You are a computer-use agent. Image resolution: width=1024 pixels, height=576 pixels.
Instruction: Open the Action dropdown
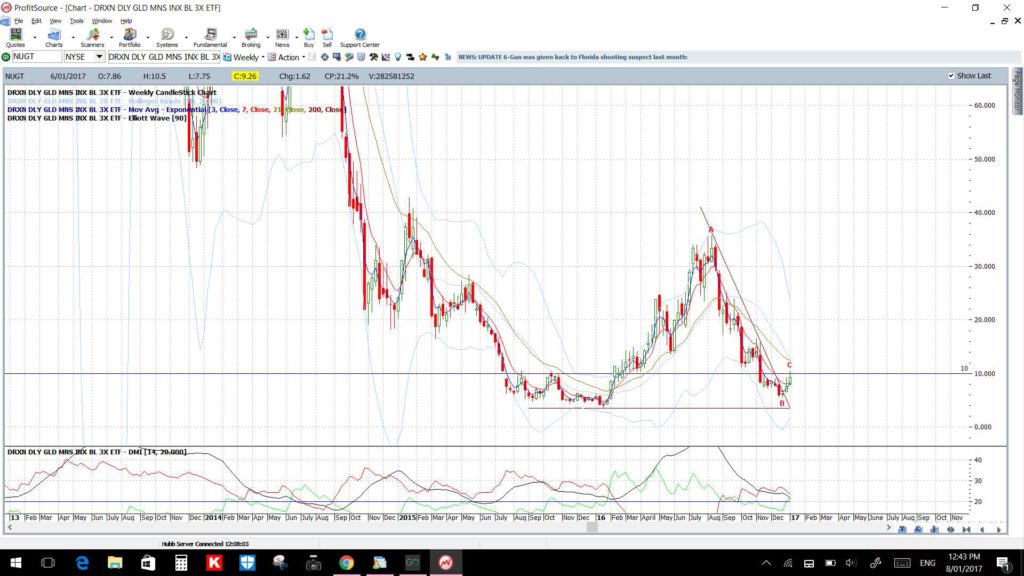[304, 57]
